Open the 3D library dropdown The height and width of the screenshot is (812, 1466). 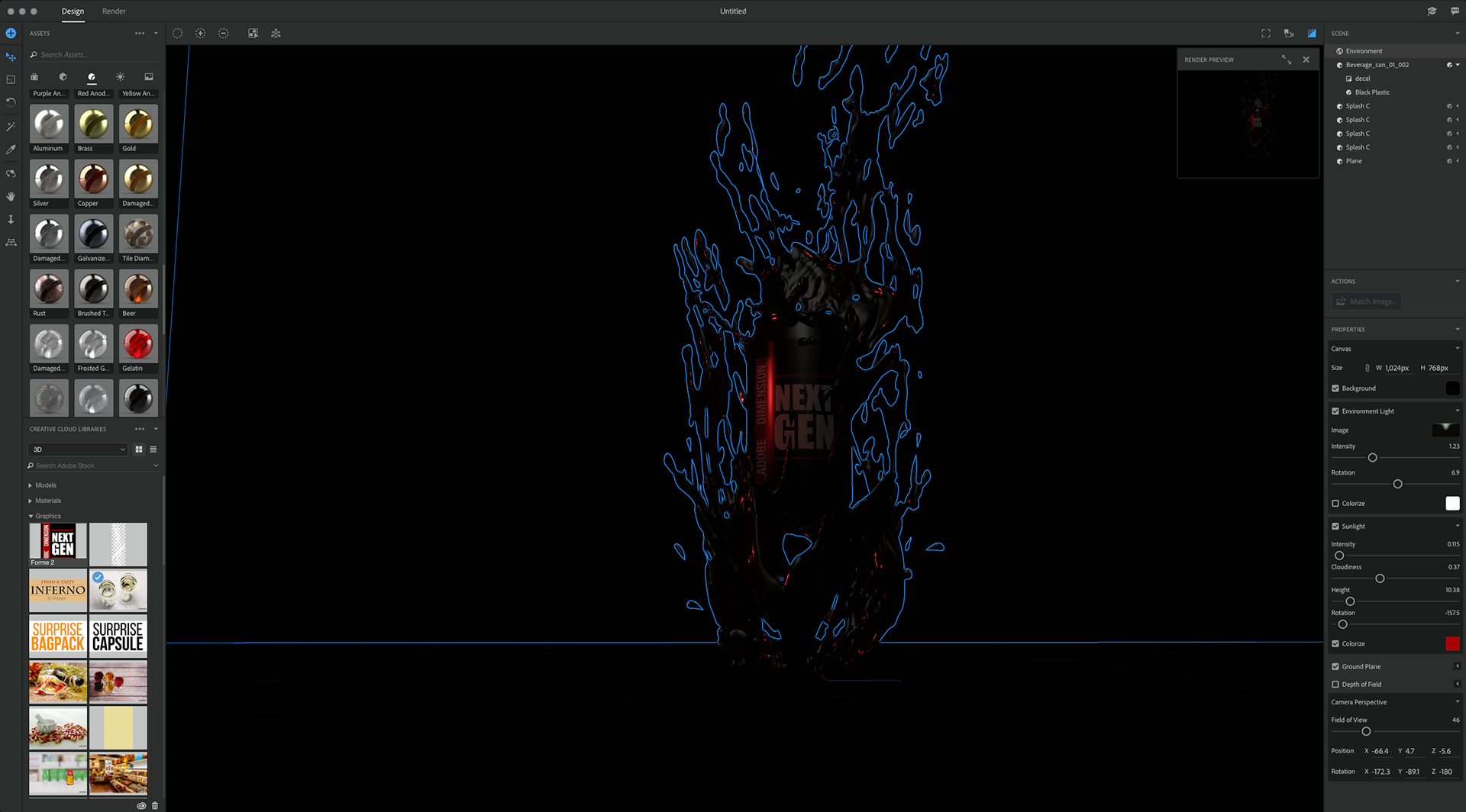(78, 449)
